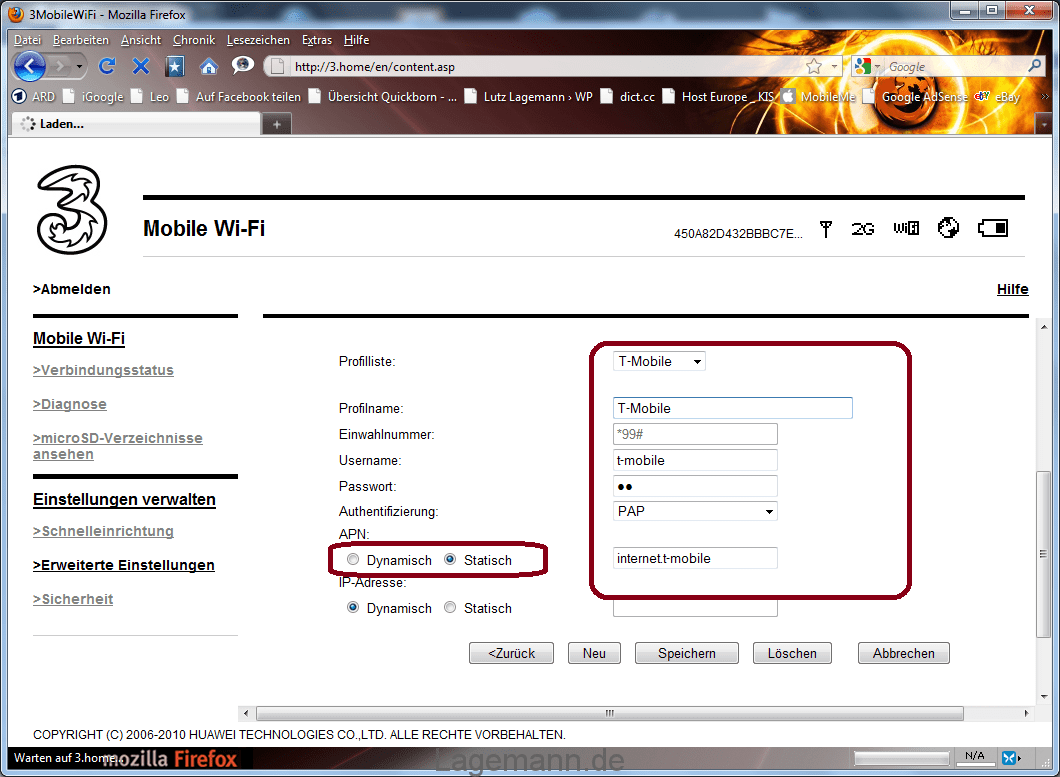1060x777 pixels.
Task: Click the Löschen button
Action: (792, 653)
